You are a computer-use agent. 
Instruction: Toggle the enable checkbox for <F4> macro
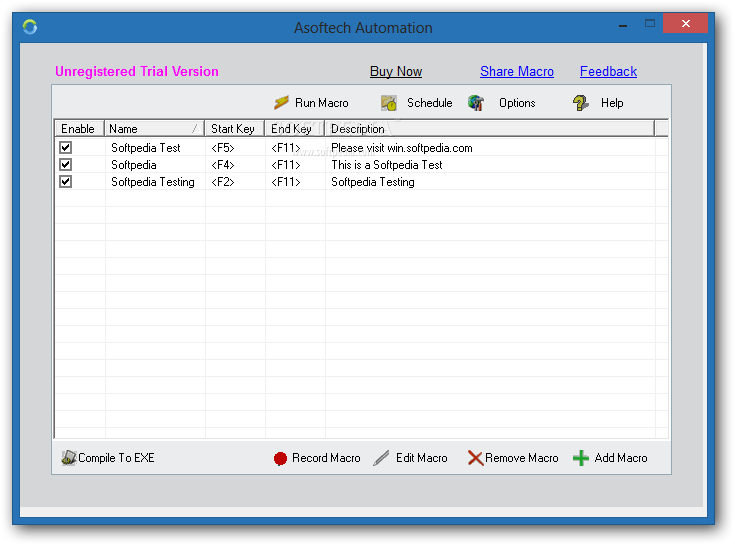[66, 164]
